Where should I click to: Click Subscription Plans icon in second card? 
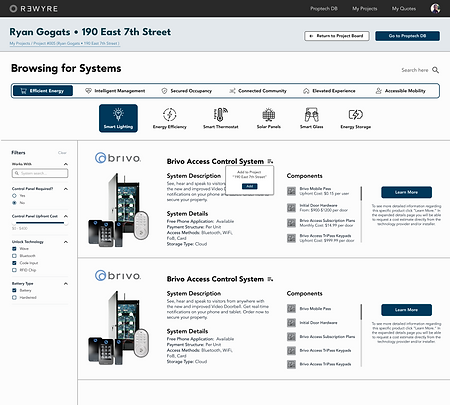[291, 337]
